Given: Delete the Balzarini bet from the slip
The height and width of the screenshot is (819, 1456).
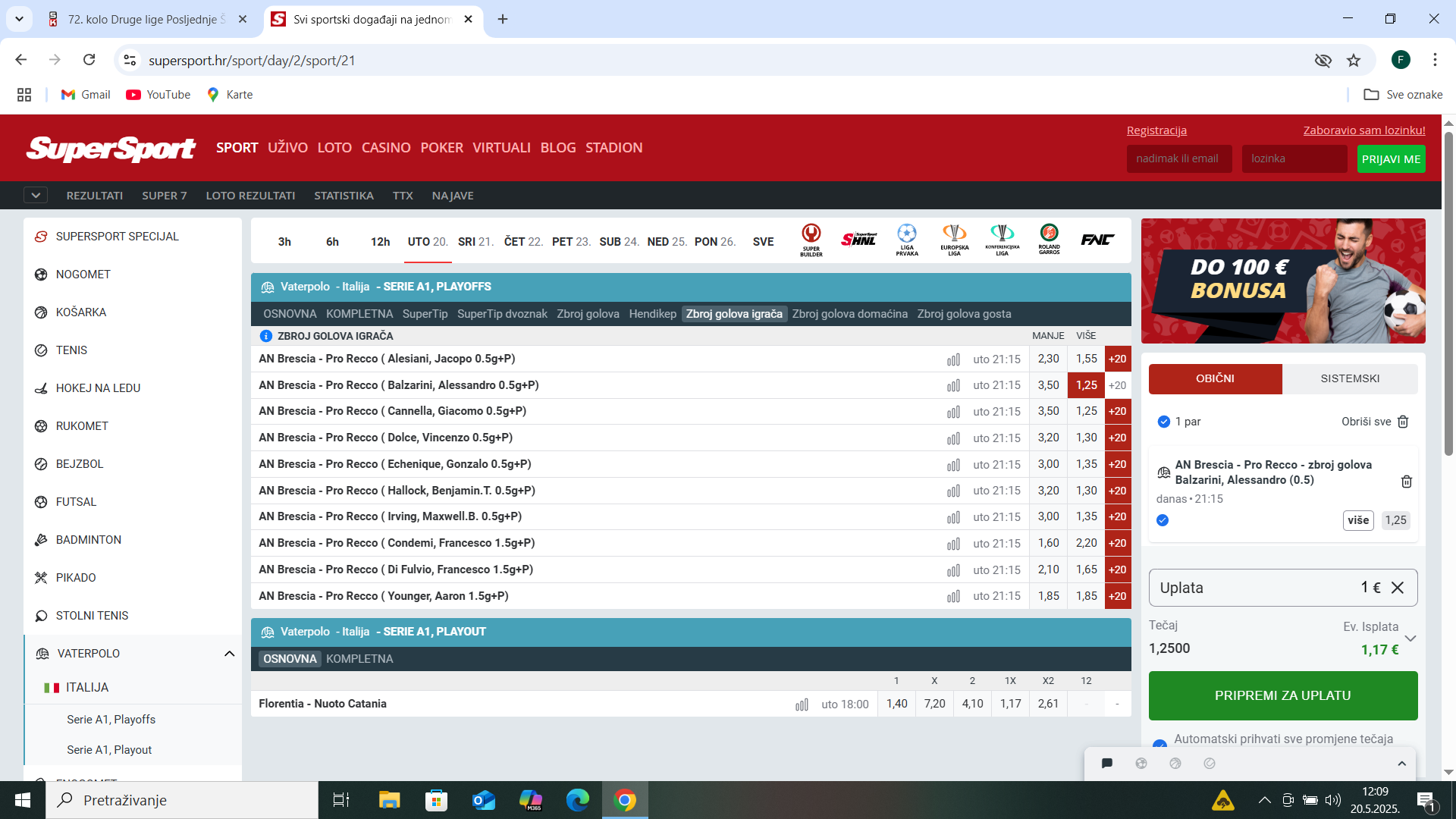Looking at the screenshot, I should (1406, 482).
